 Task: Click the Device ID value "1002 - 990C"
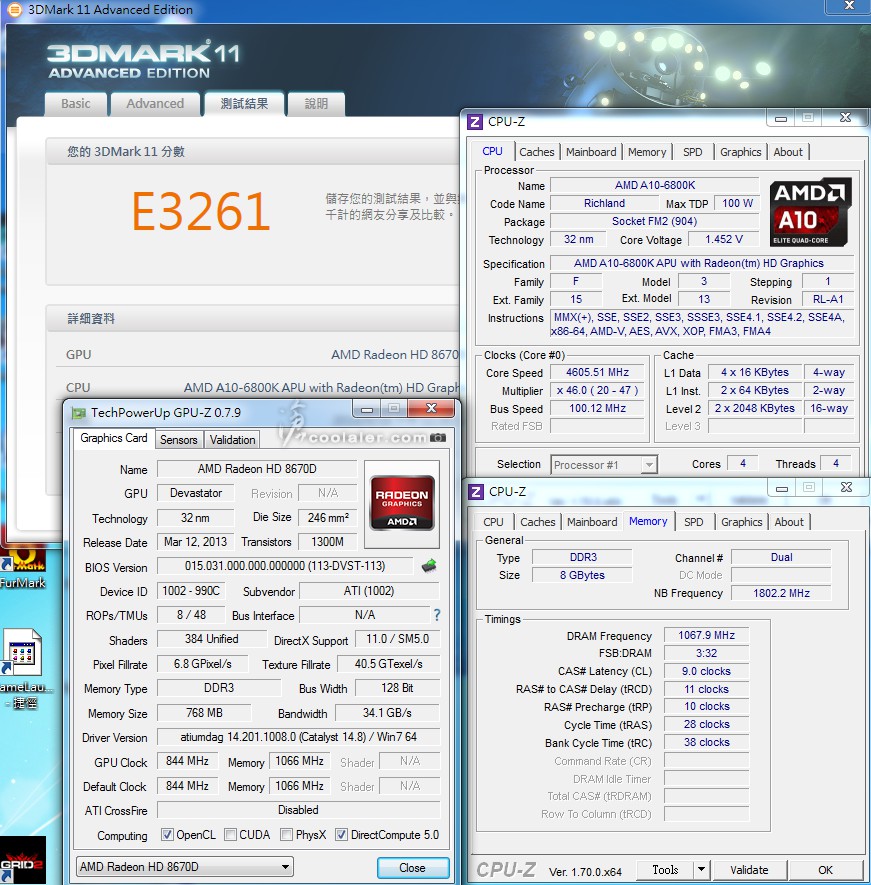point(191,591)
